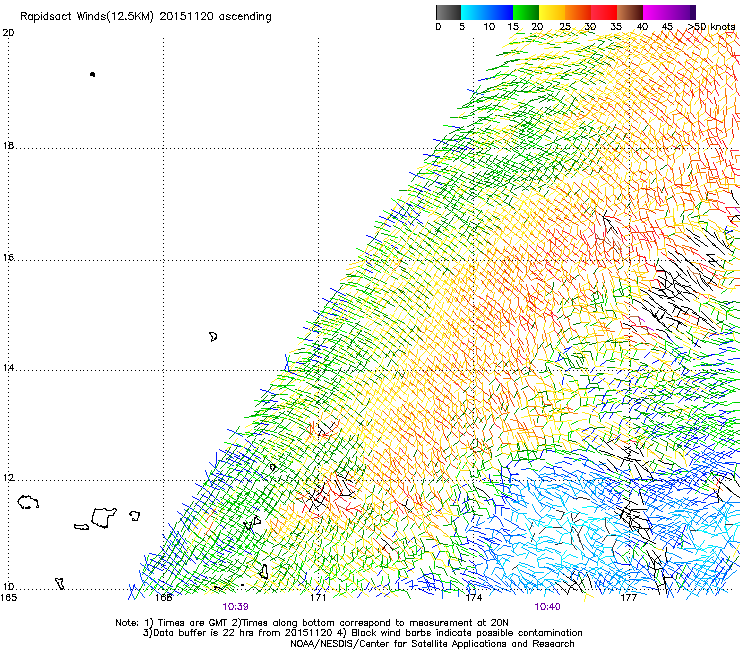
Task: Click the westernmost atoll outline near 11.5N
Action: click(x=28, y=502)
